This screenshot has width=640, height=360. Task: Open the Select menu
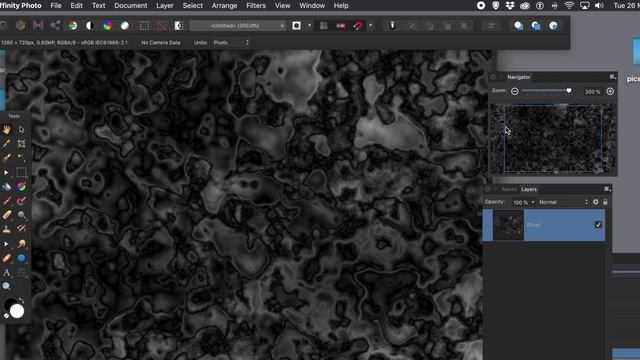pos(193,6)
